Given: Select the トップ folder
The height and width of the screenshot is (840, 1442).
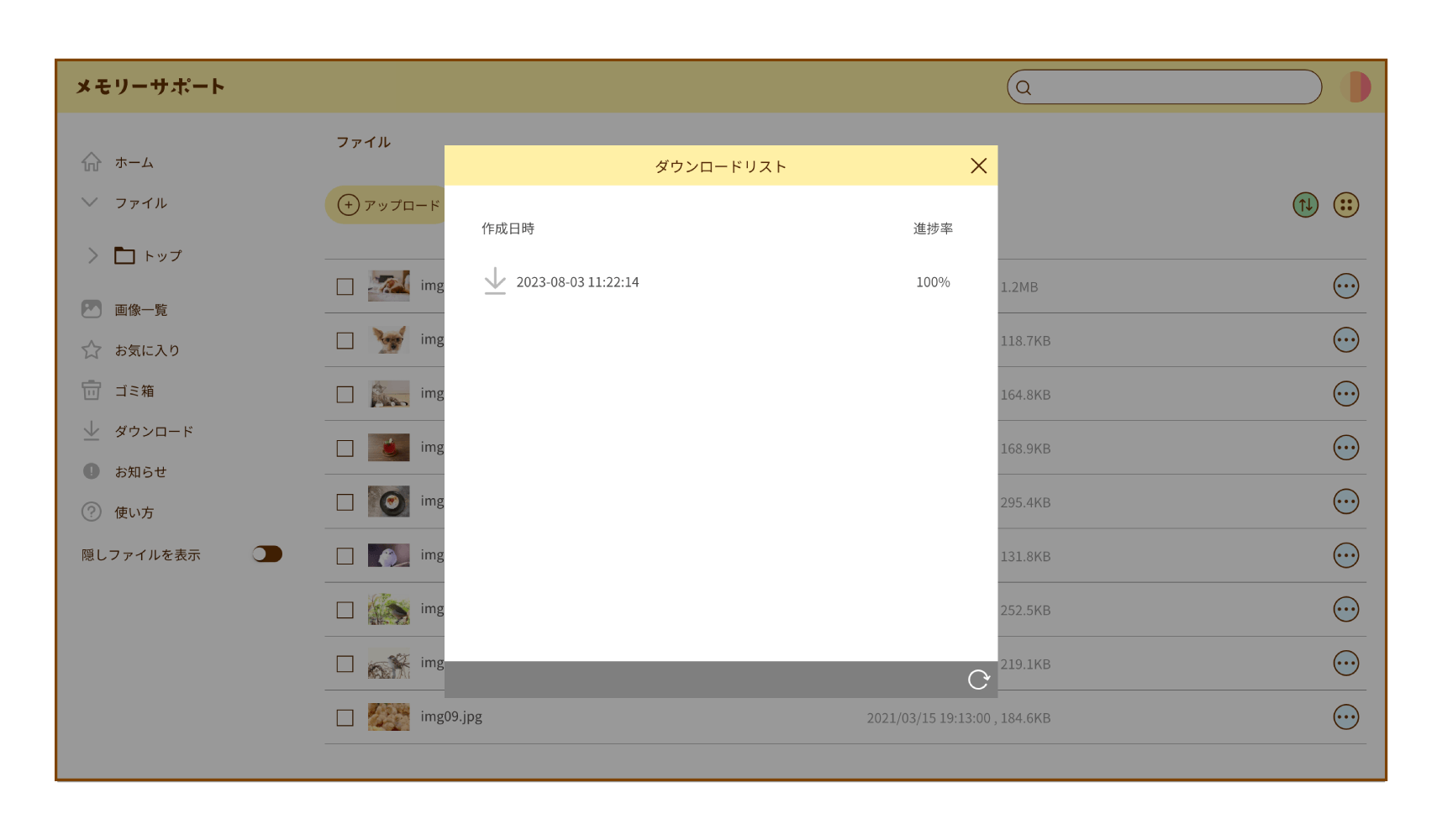Looking at the screenshot, I should [x=162, y=255].
